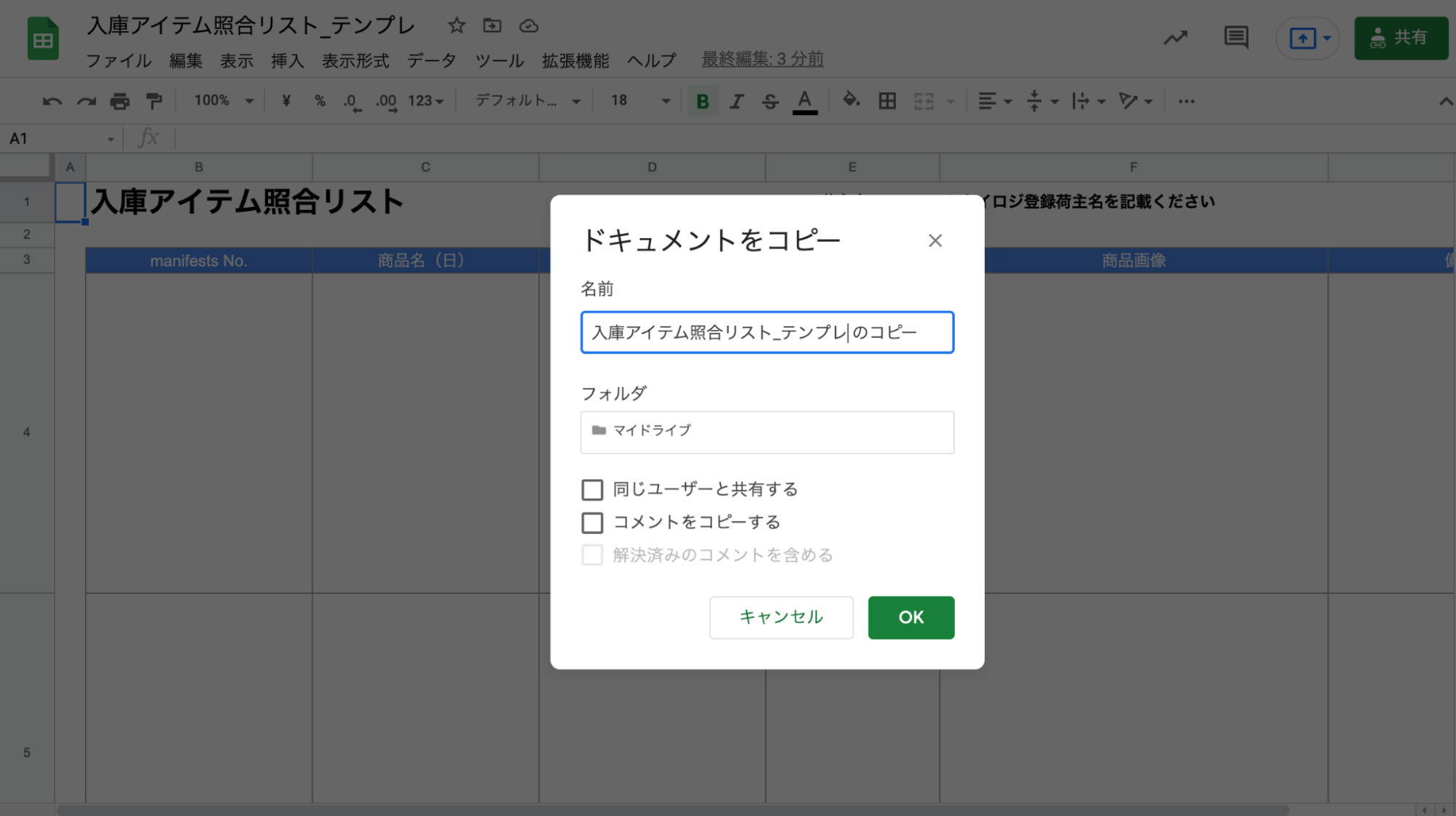1456x816 pixels.
Task: Expand the font size dropdown
Action: click(664, 101)
